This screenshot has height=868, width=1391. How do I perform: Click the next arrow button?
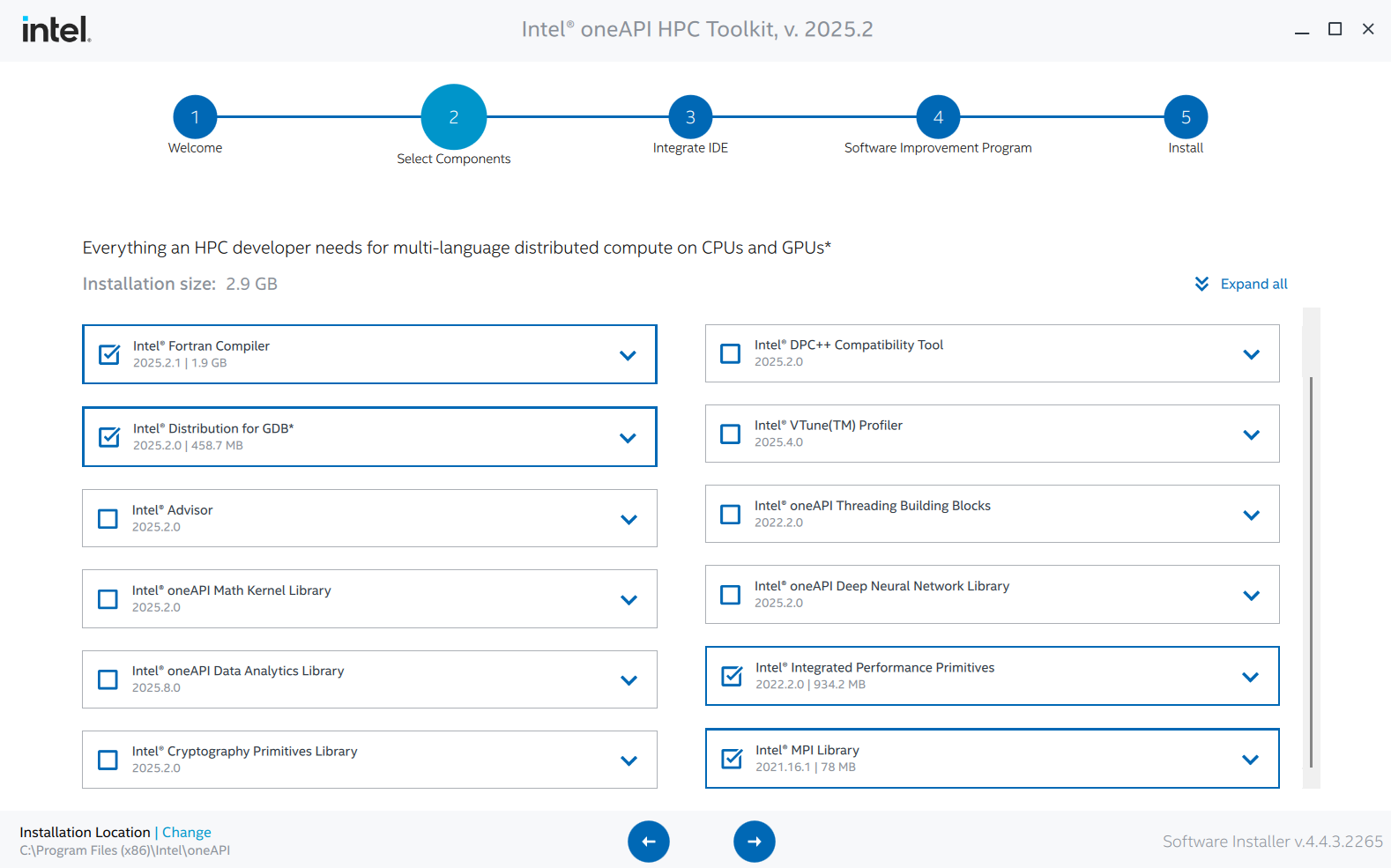coord(755,842)
